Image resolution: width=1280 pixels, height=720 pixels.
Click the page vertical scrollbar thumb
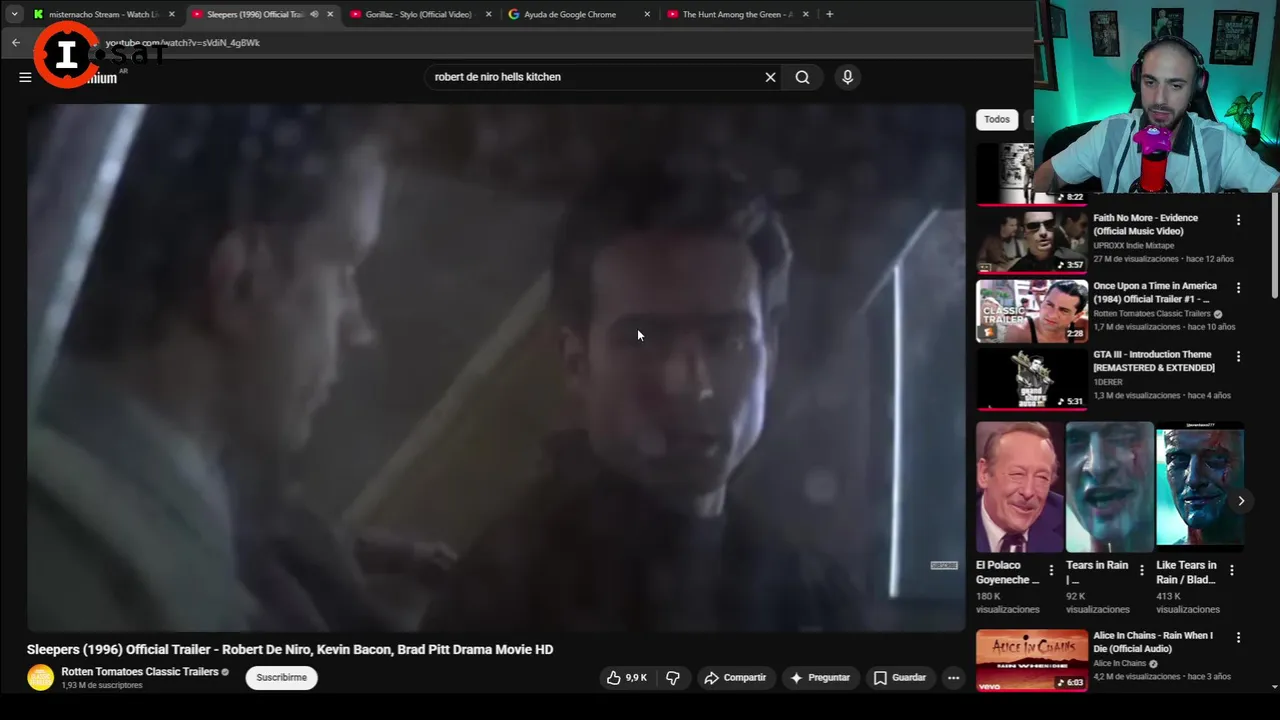1274,245
